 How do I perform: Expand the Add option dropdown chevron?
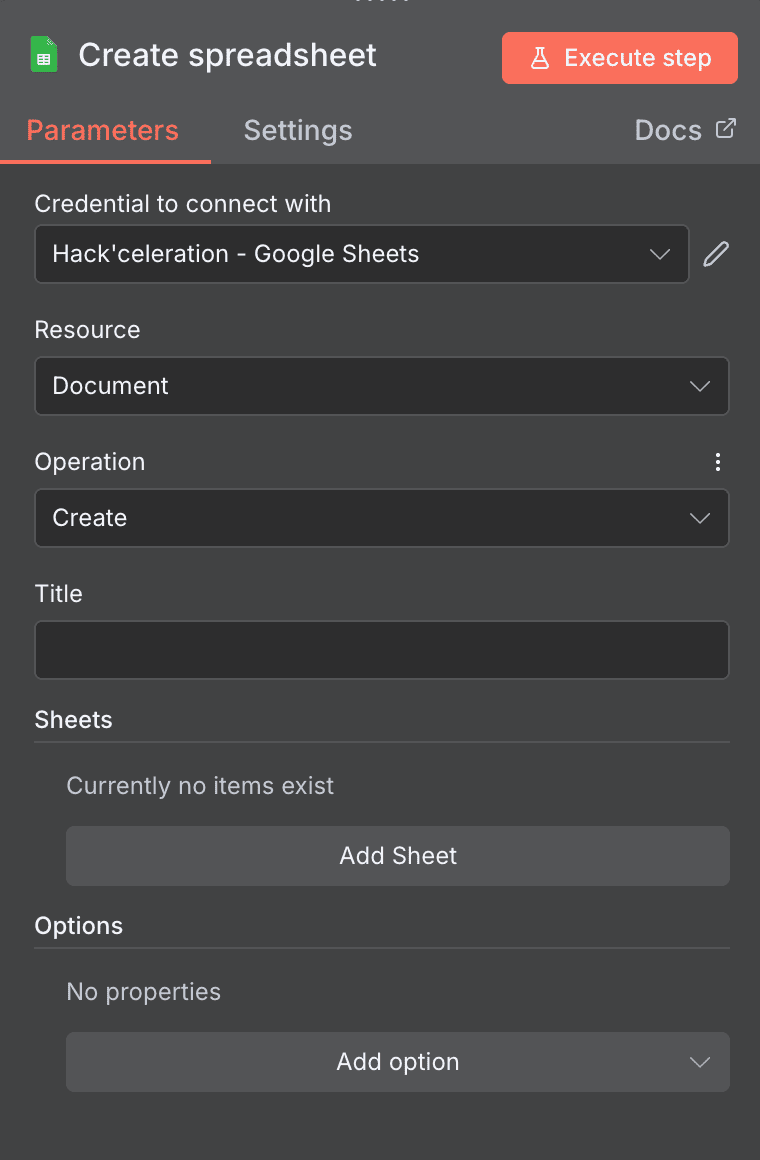[x=700, y=1062]
